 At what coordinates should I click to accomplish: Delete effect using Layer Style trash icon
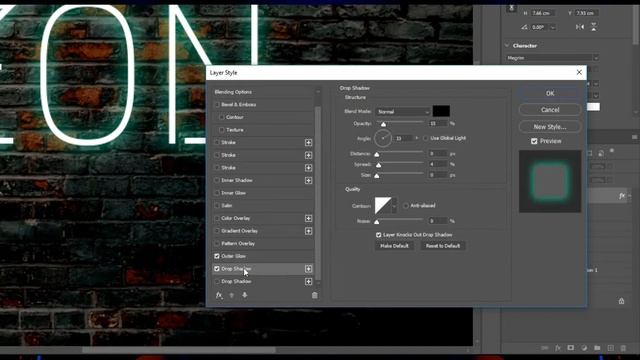[314, 295]
